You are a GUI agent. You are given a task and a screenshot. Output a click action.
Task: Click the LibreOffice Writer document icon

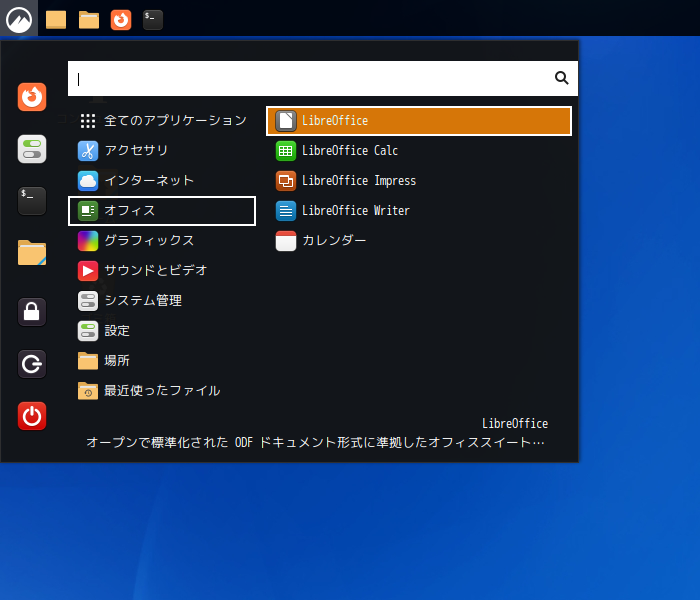(x=286, y=211)
